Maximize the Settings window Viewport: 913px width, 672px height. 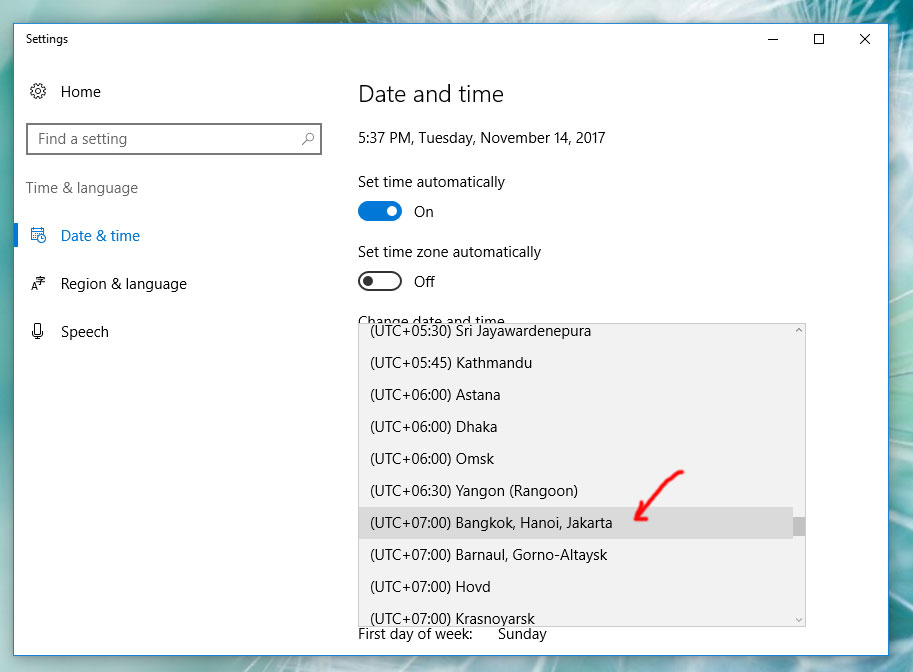[x=818, y=39]
